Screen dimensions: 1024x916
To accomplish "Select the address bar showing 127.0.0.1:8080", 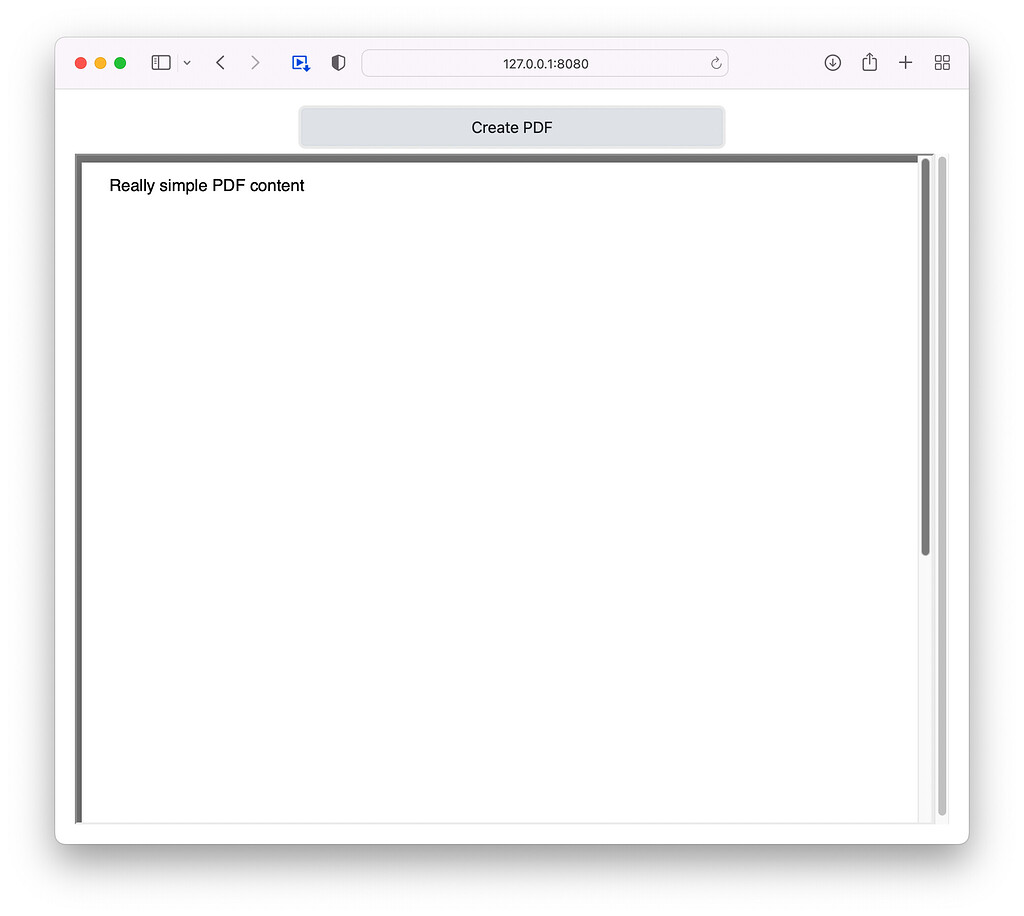I will coord(545,63).
